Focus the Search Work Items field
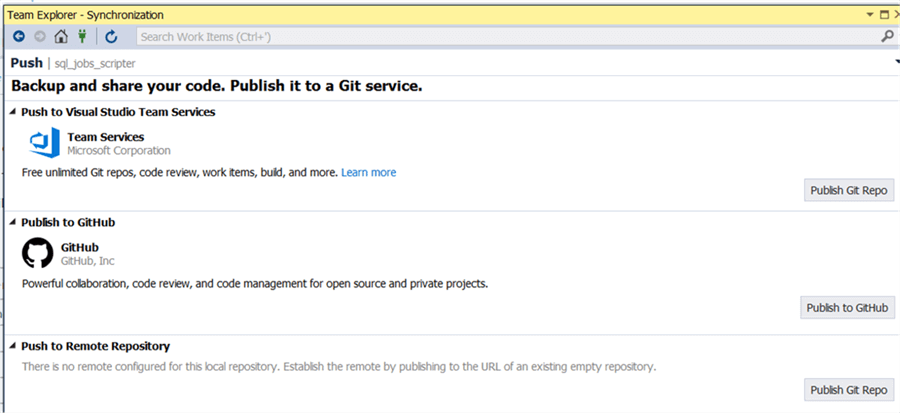Screen dimensions: 900x413 [500, 37]
